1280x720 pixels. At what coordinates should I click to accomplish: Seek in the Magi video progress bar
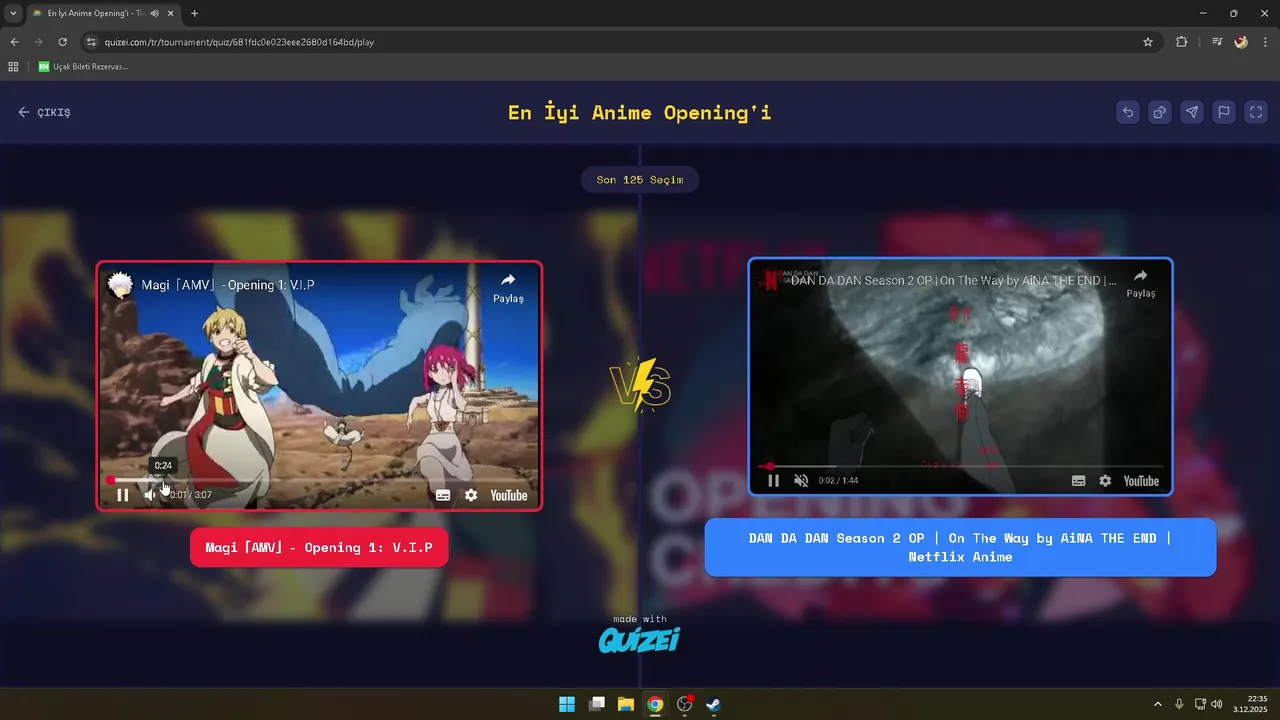coord(319,480)
